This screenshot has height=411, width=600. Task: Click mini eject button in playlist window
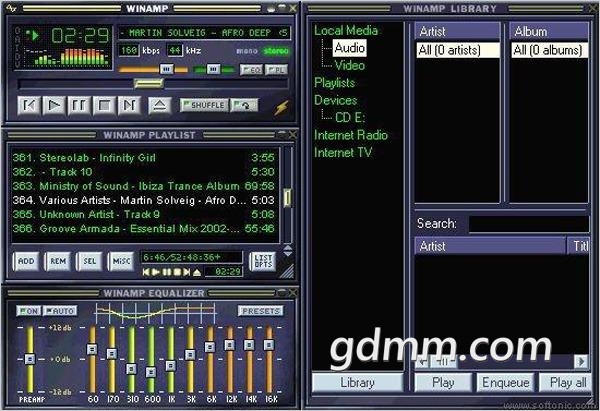197,272
